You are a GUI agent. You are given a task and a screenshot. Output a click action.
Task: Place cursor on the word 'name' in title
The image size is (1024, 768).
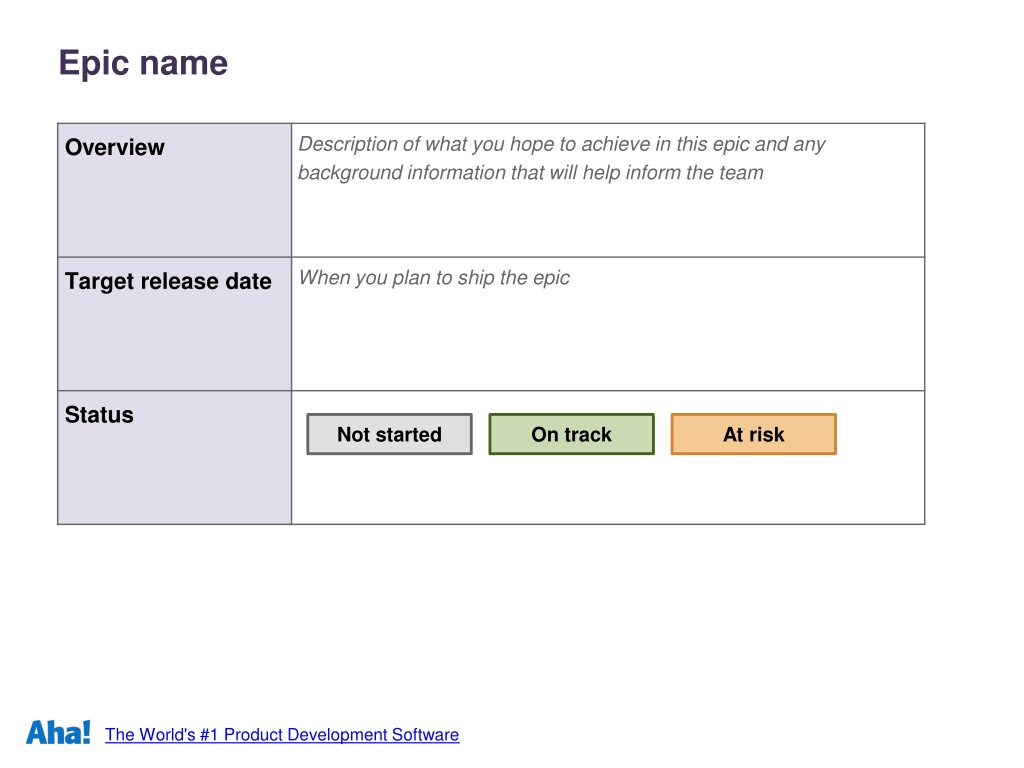tap(184, 64)
